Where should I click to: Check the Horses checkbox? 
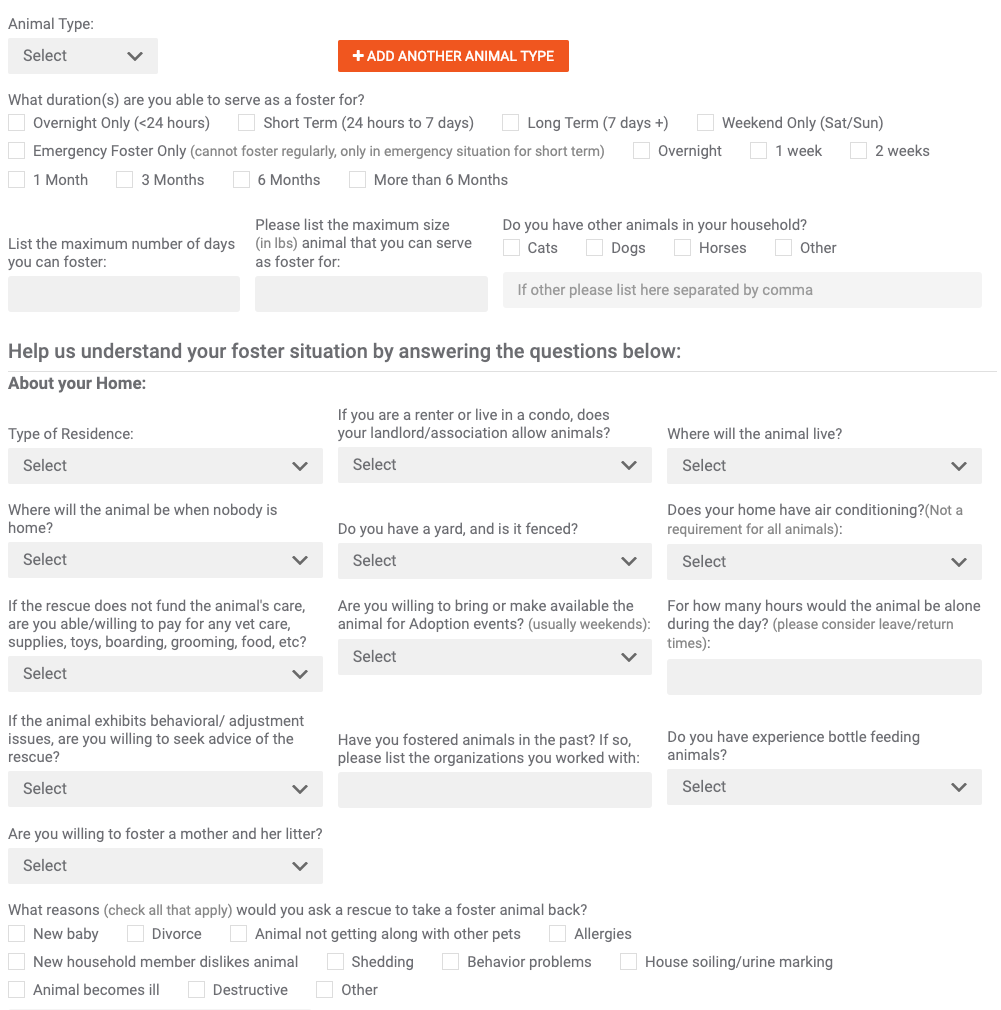pos(682,248)
